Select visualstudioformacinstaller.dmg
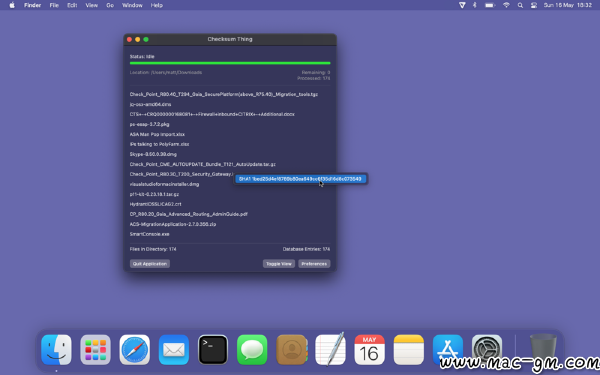The height and width of the screenshot is (375, 600). point(164,184)
